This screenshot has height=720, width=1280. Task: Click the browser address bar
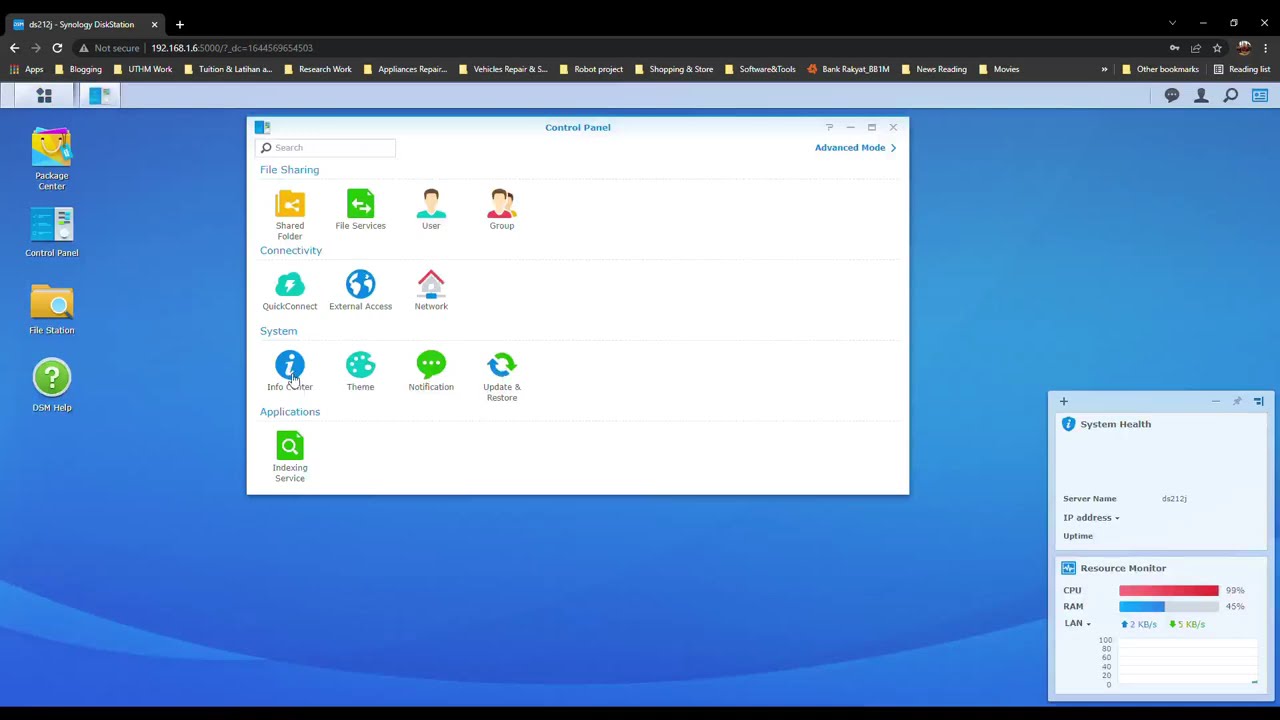tap(620, 48)
